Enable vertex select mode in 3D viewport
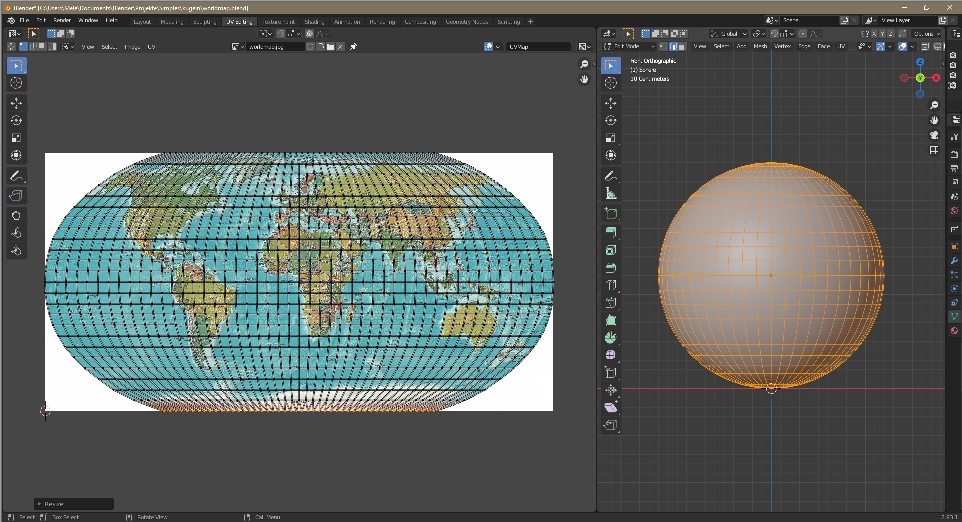Viewport: 962px width, 522px height. click(x=663, y=47)
